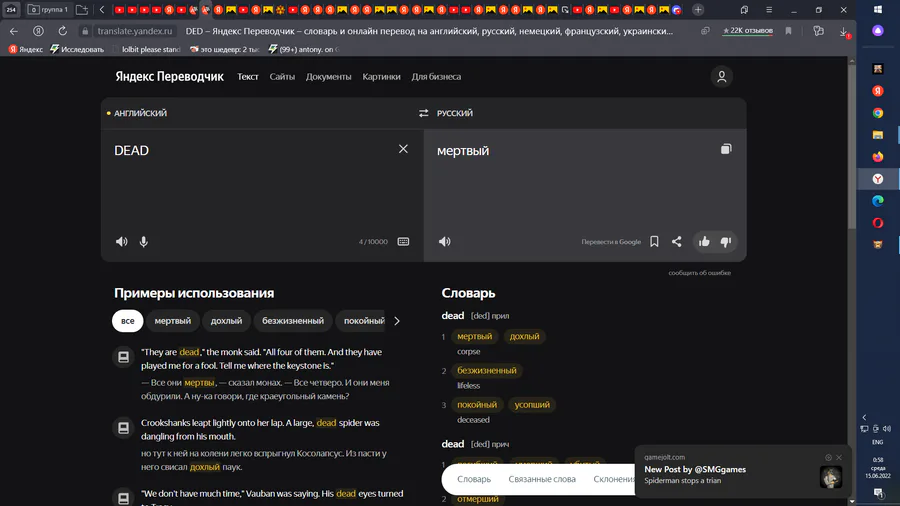Viewport: 900px width, 506px height.
Task: Open ENG keyboard language indicator
Action: point(878,442)
